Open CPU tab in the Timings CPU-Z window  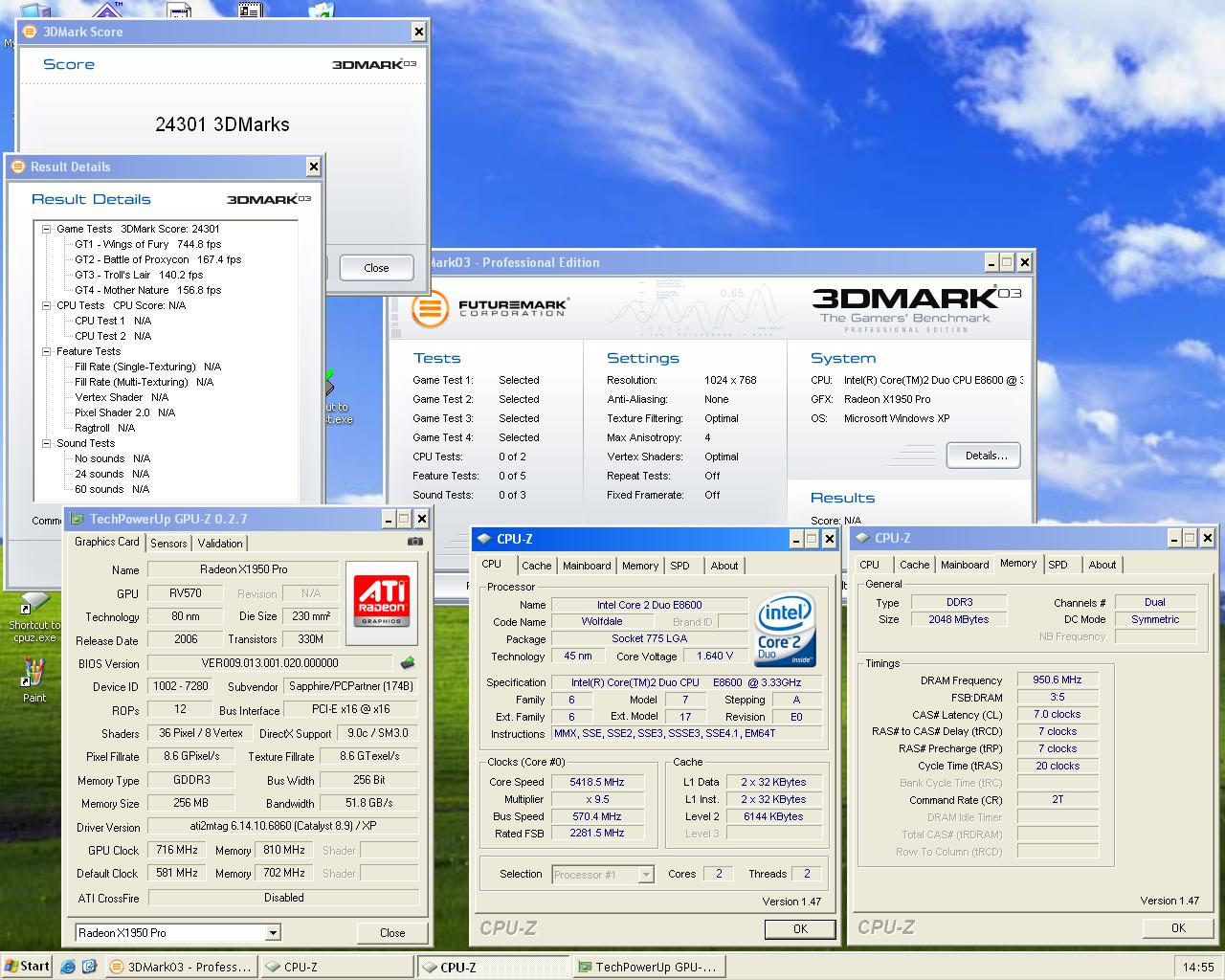pos(869,565)
